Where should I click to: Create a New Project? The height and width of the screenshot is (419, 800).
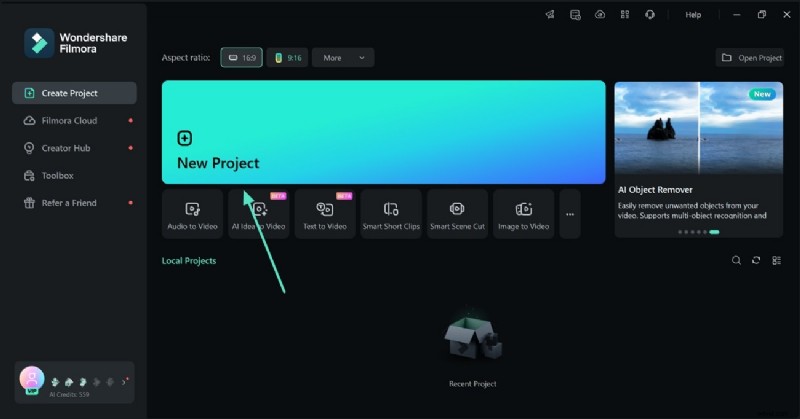coord(383,132)
